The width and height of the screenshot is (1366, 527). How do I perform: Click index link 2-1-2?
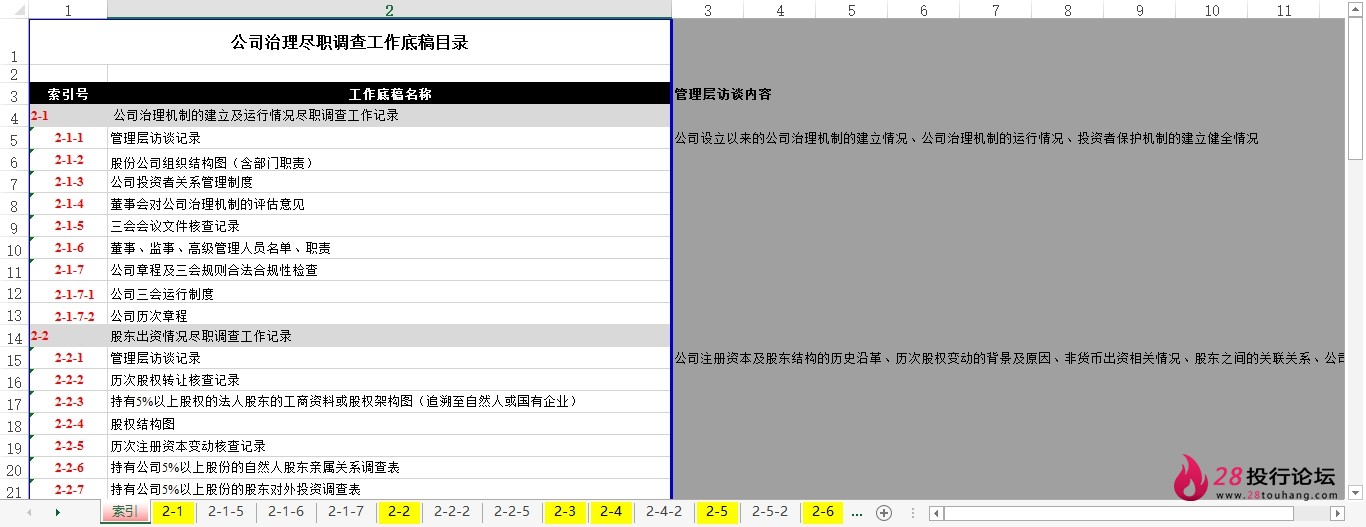coord(69,160)
